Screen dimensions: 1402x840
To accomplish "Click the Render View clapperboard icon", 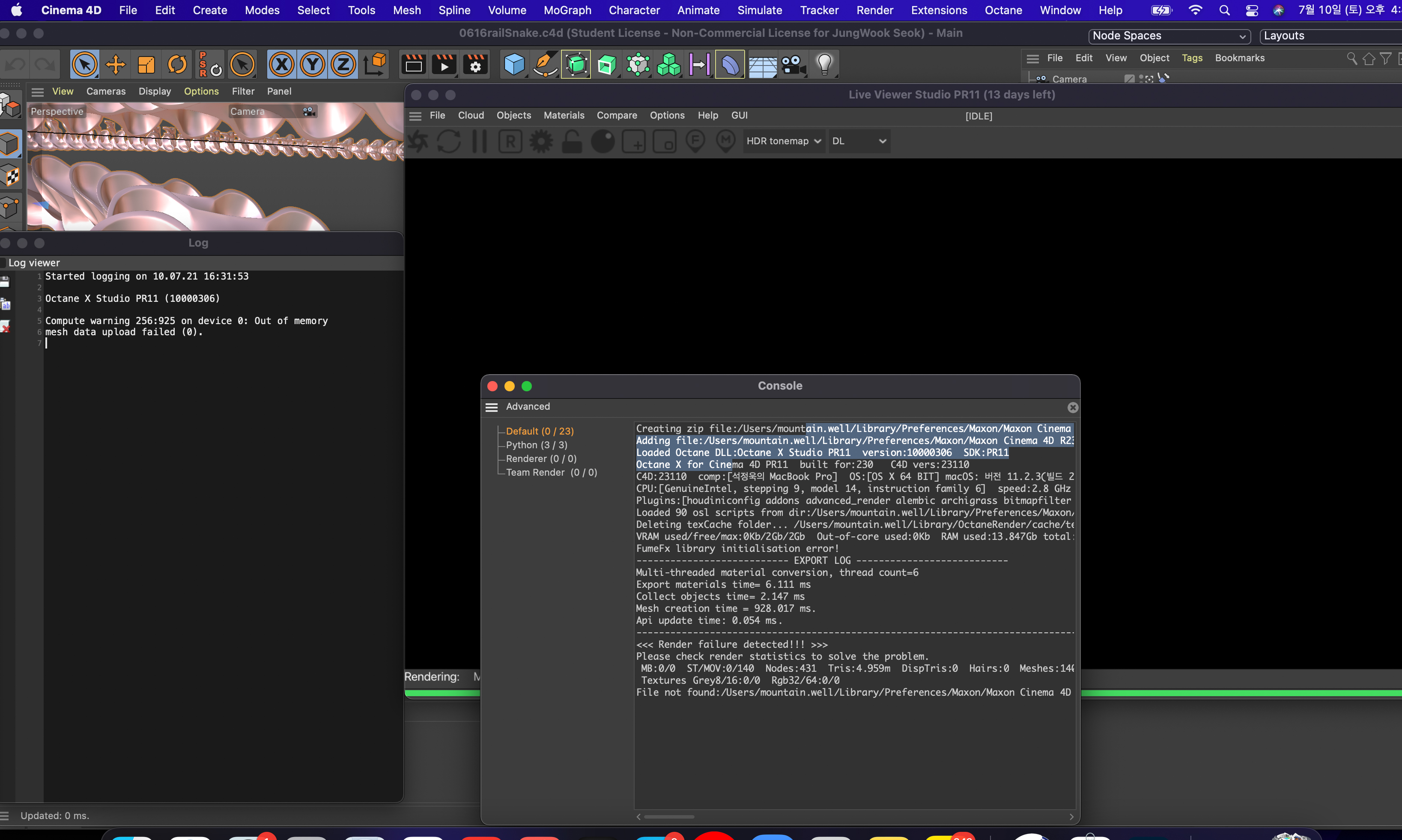I will pos(413,65).
